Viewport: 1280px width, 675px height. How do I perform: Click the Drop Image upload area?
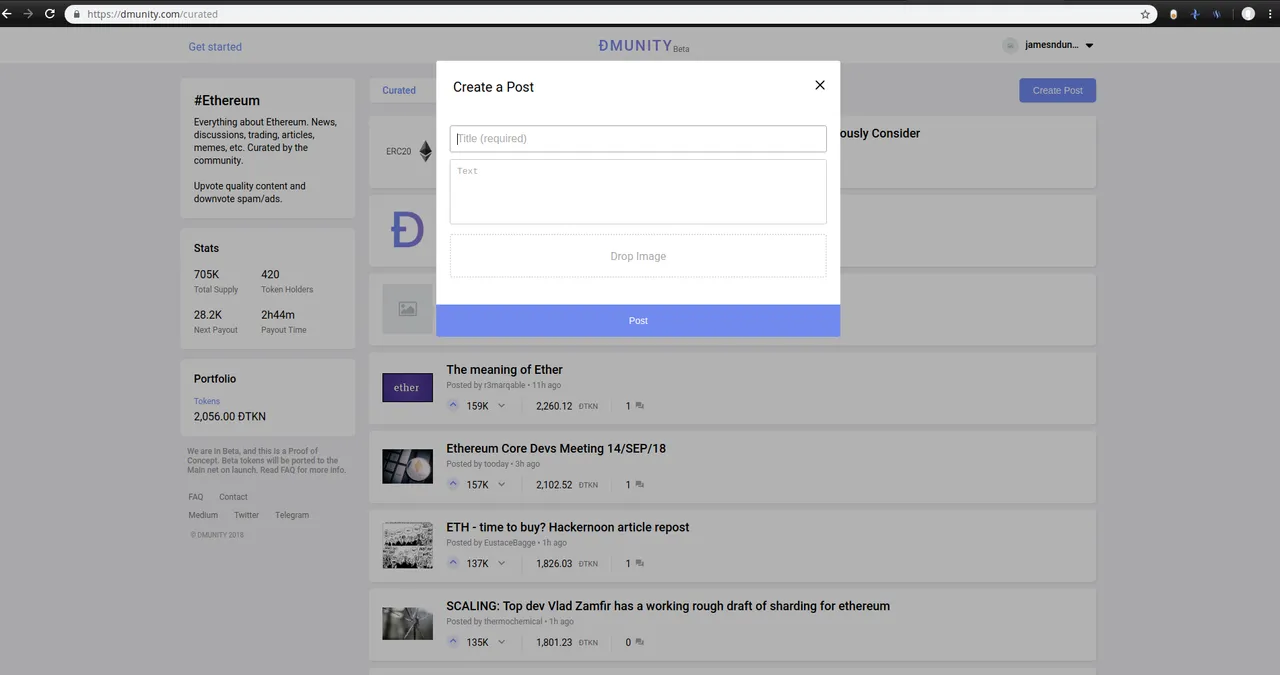(638, 256)
